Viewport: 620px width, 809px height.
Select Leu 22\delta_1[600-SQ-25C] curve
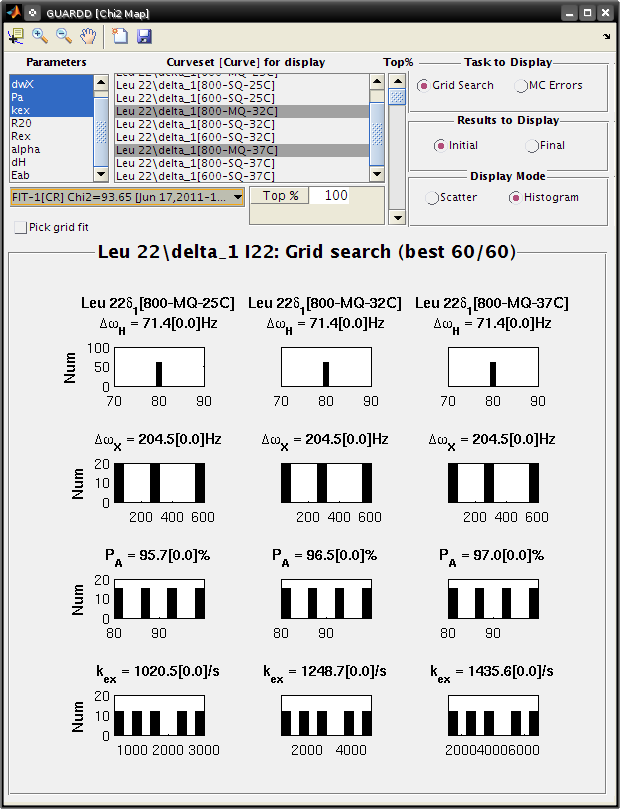click(242, 98)
